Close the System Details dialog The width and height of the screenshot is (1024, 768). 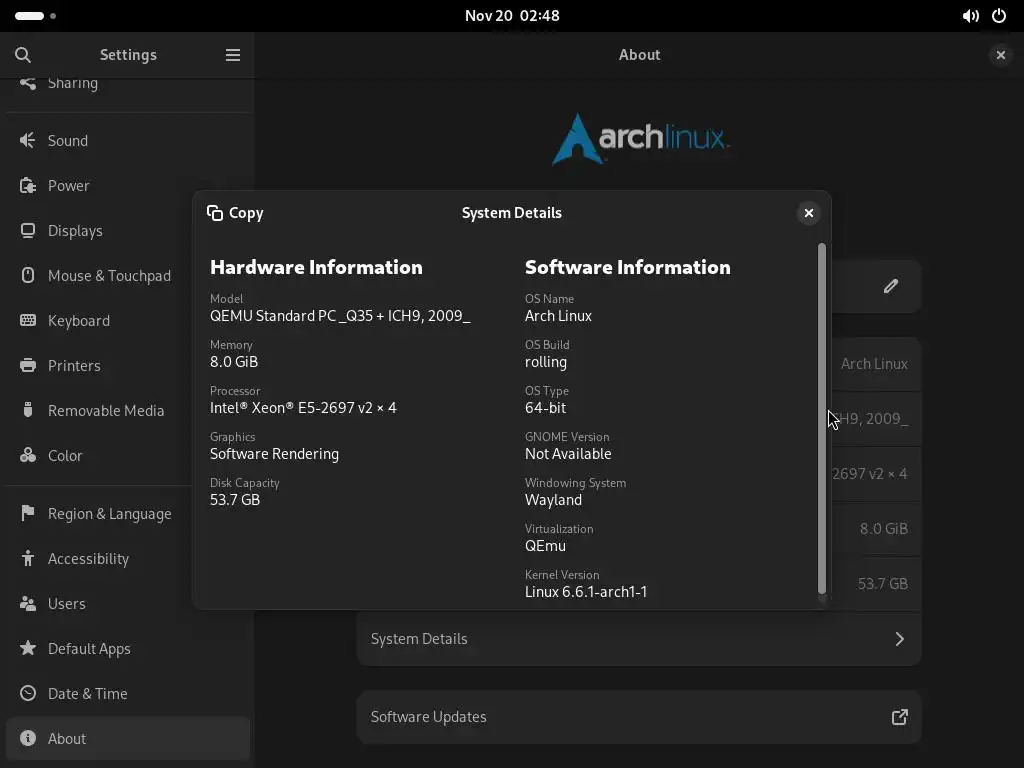click(808, 213)
